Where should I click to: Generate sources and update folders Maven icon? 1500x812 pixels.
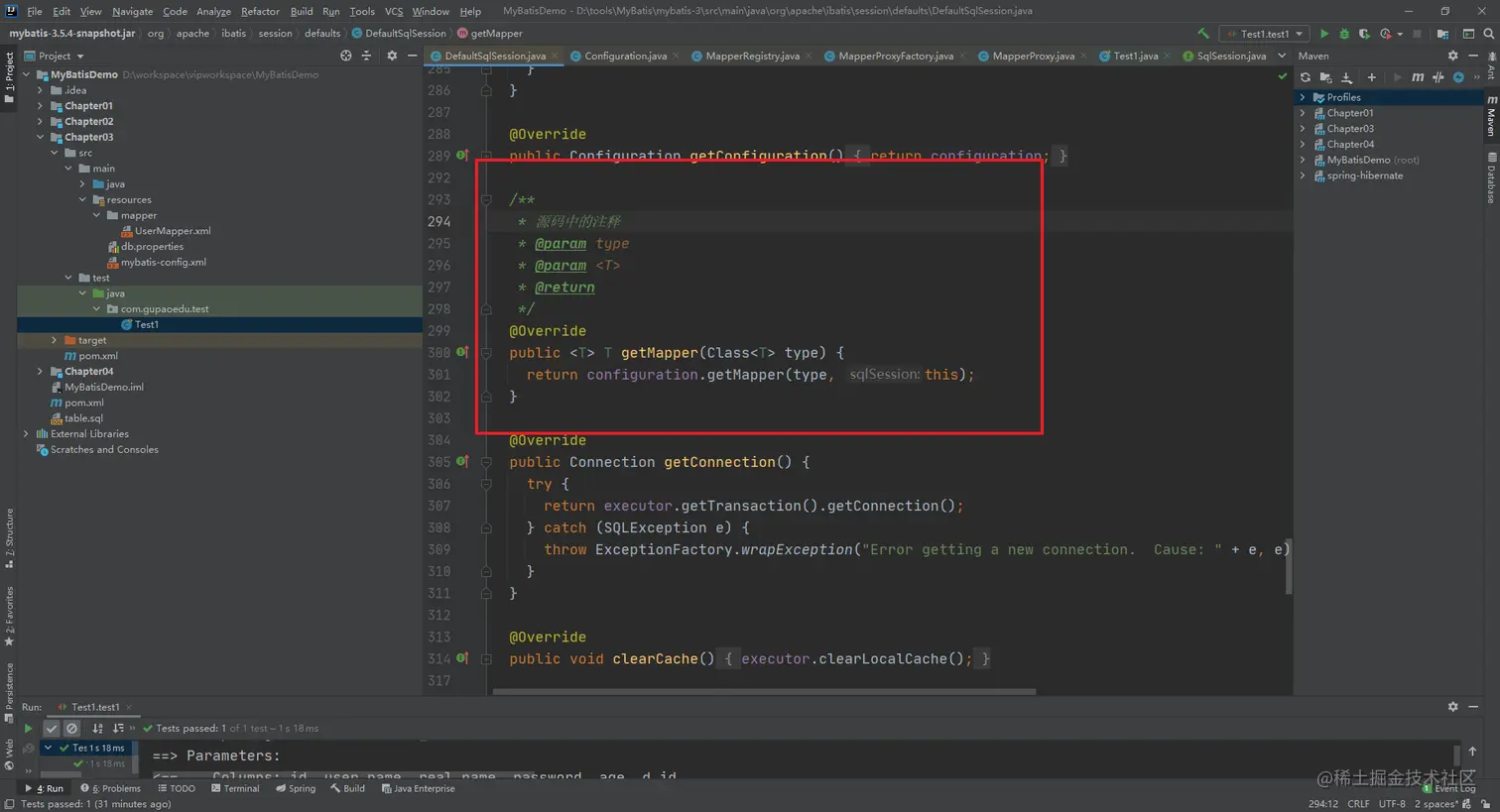pyautogui.click(x=1325, y=77)
